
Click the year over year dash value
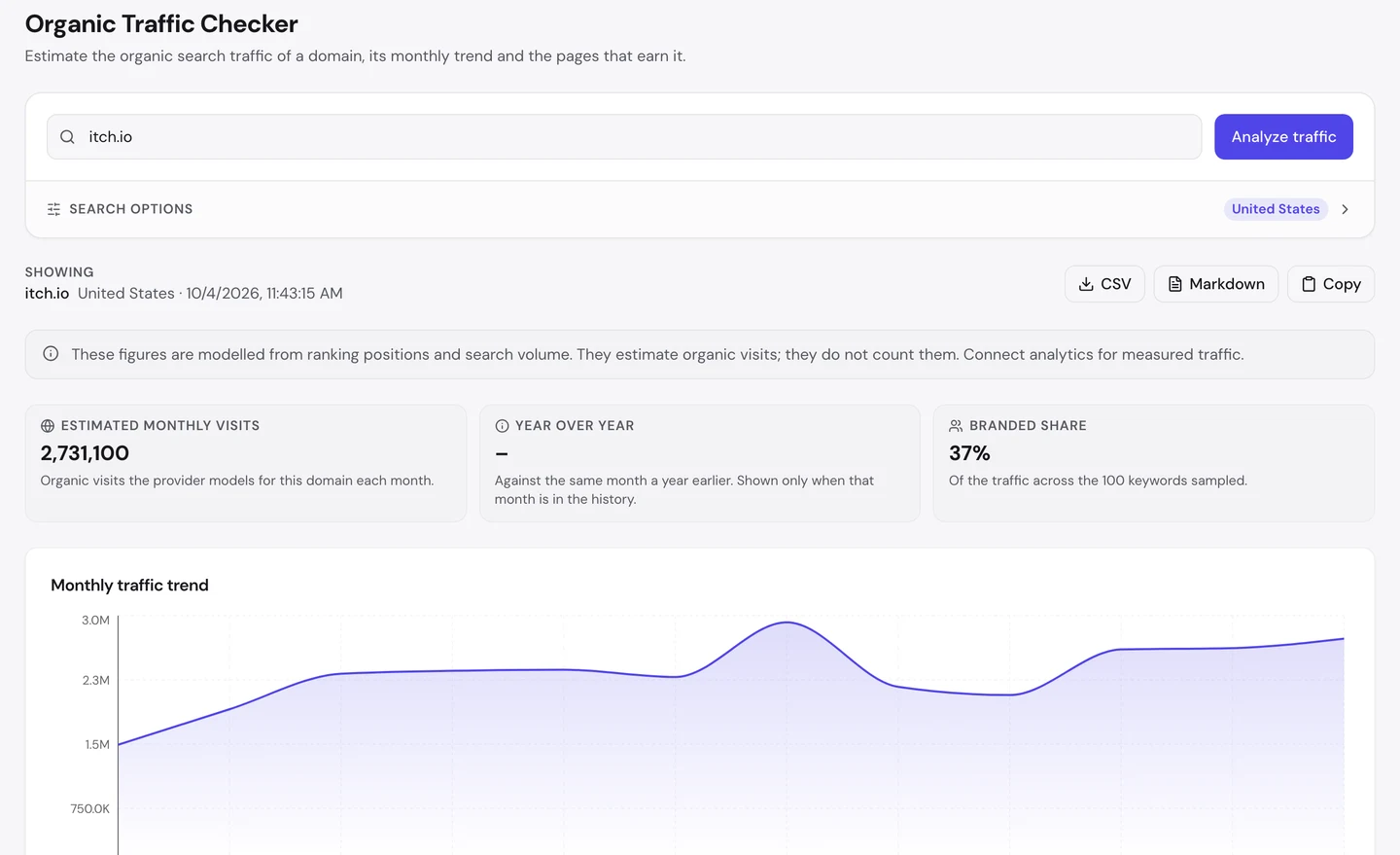coord(502,454)
